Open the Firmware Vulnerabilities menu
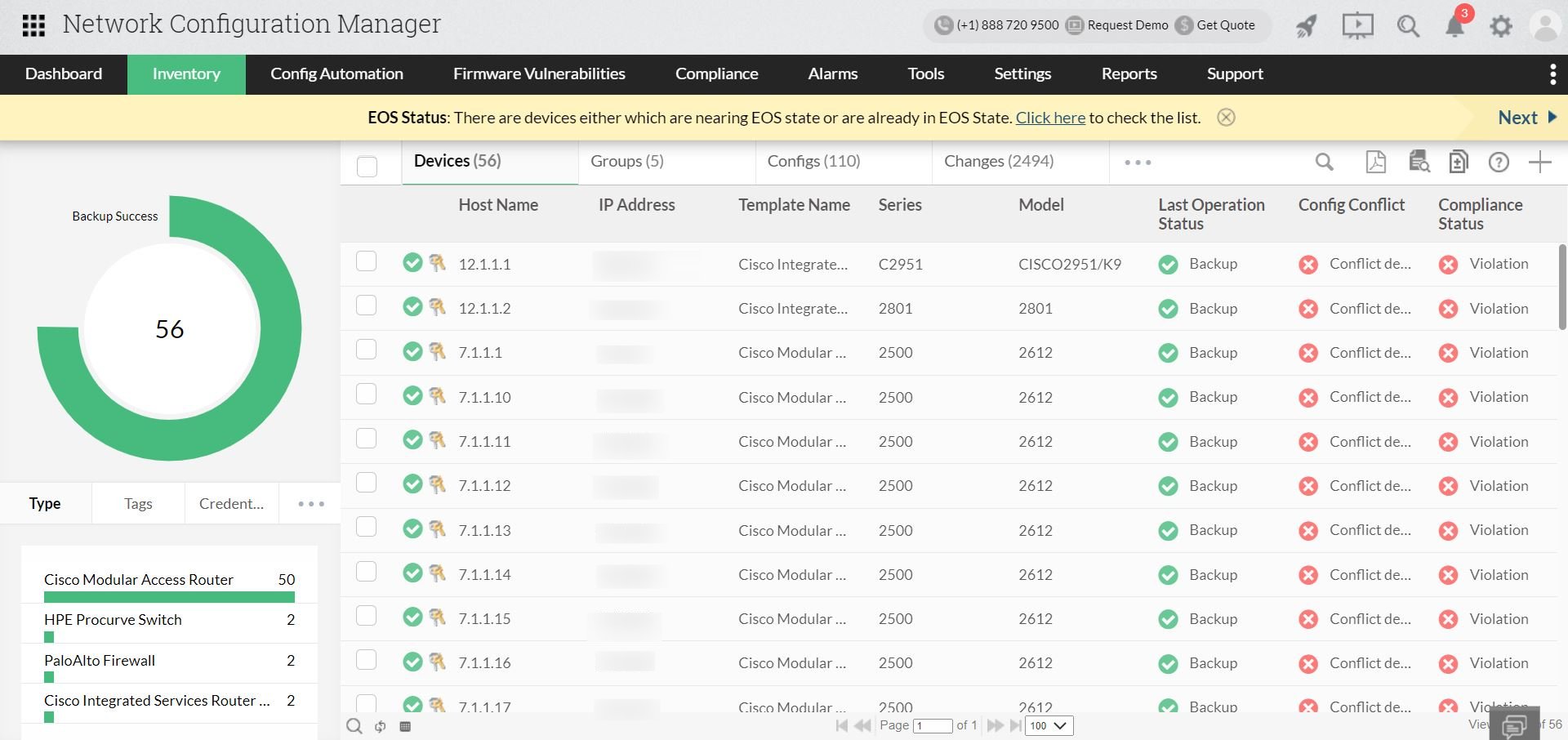Viewport: 1568px width, 740px height. [x=539, y=74]
